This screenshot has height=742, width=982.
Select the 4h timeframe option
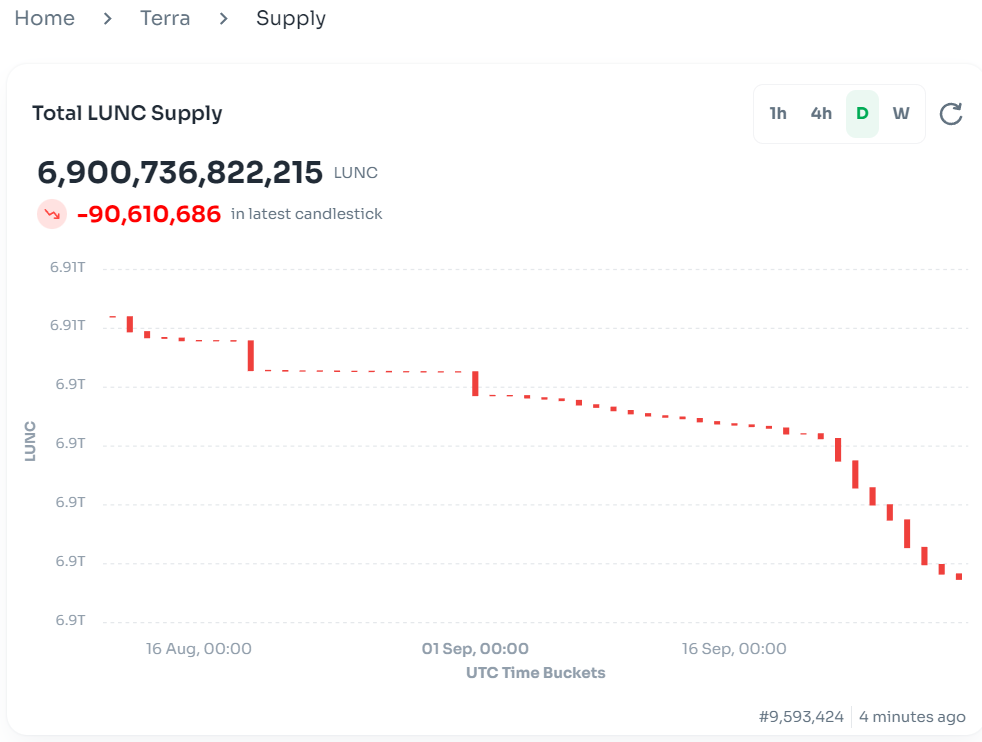tap(821, 114)
